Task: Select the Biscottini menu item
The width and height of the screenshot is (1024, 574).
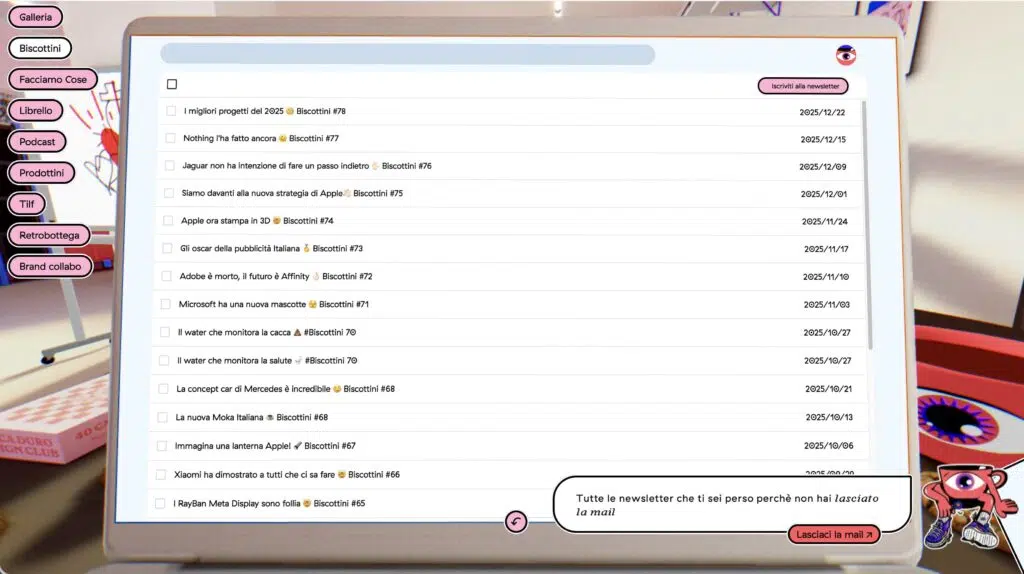Action: [40, 48]
